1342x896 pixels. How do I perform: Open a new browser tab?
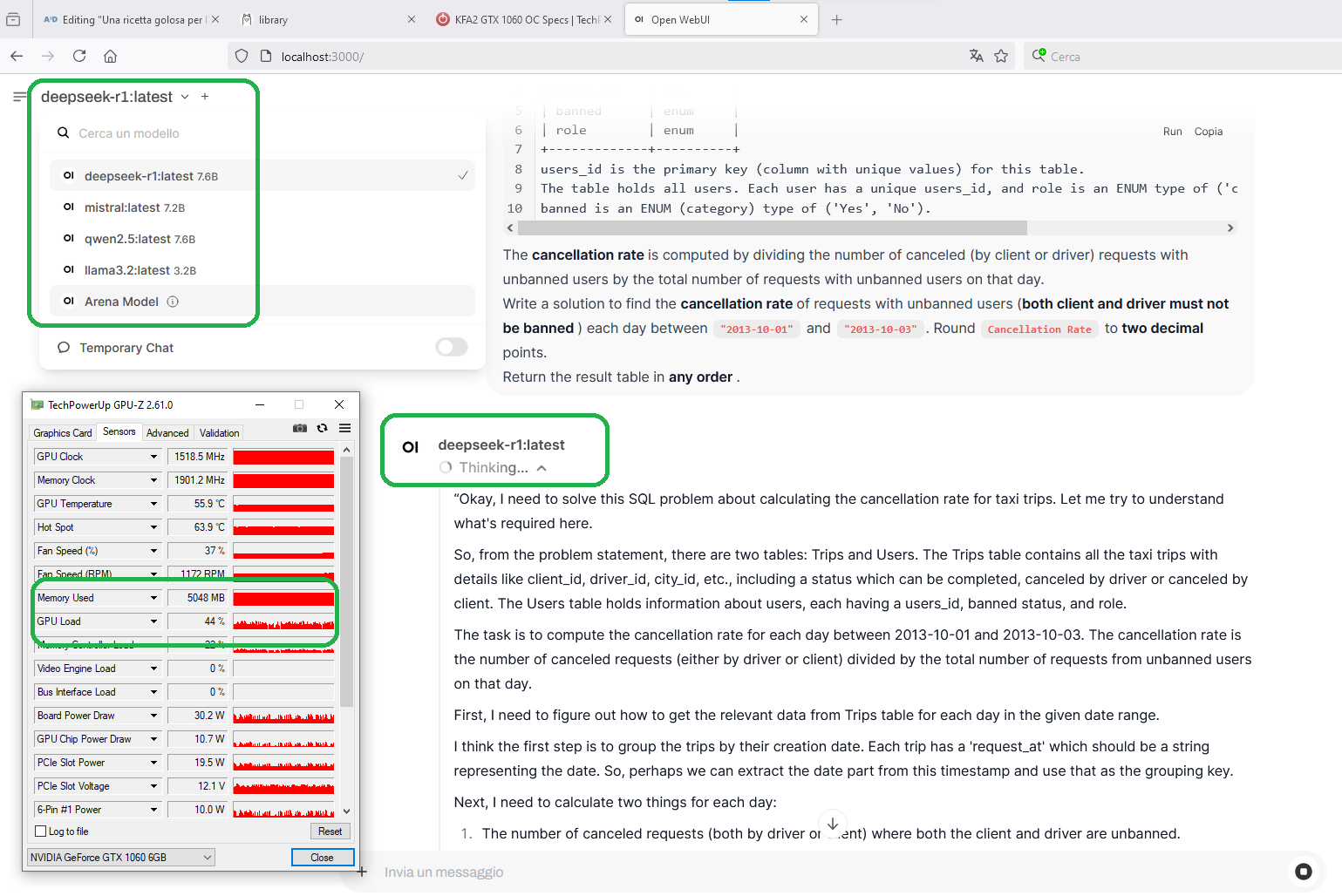click(837, 19)
